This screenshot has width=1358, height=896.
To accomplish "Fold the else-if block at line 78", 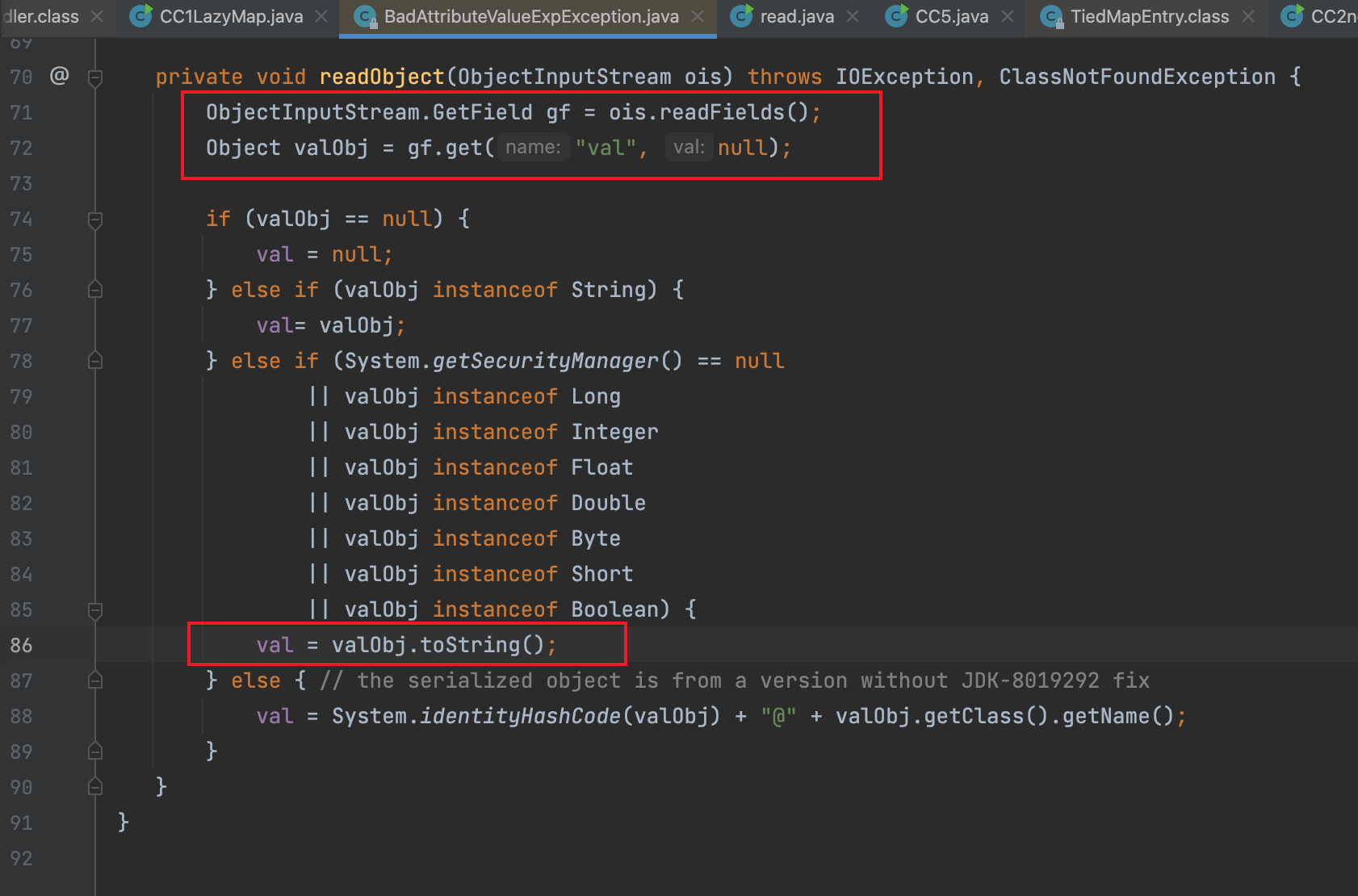I will point(95,361).
